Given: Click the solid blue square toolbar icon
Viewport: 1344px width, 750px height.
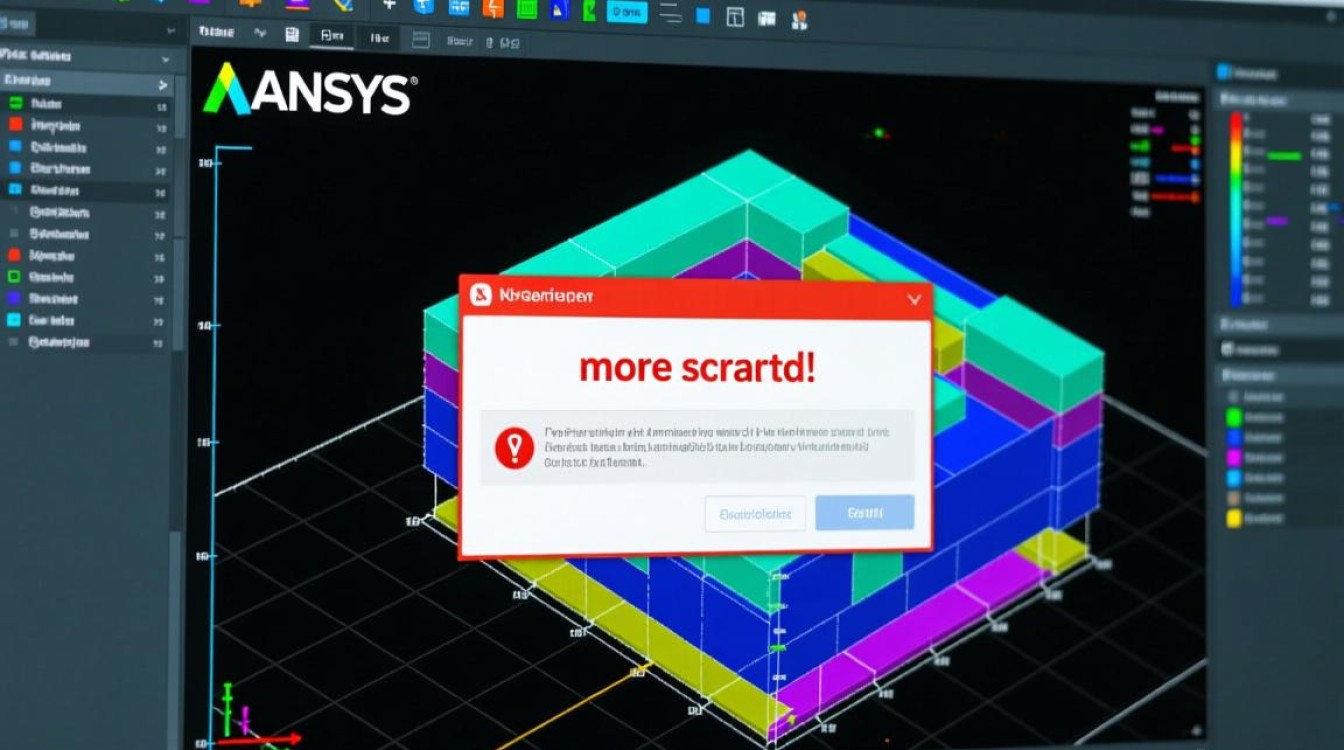Looking at the screenshot, I should click(703, 15).
